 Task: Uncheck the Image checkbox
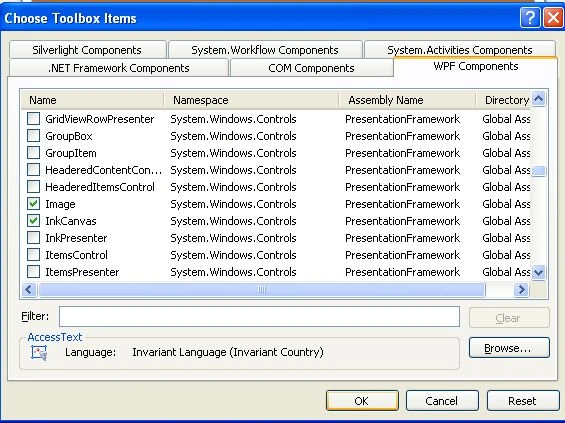coord(34,204)
